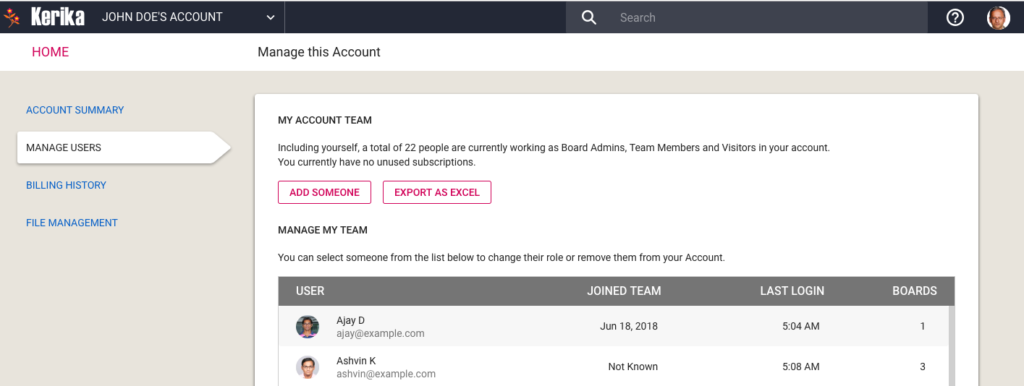Click the Export as Excel button

pyautogui.click(x=437, y=193)
